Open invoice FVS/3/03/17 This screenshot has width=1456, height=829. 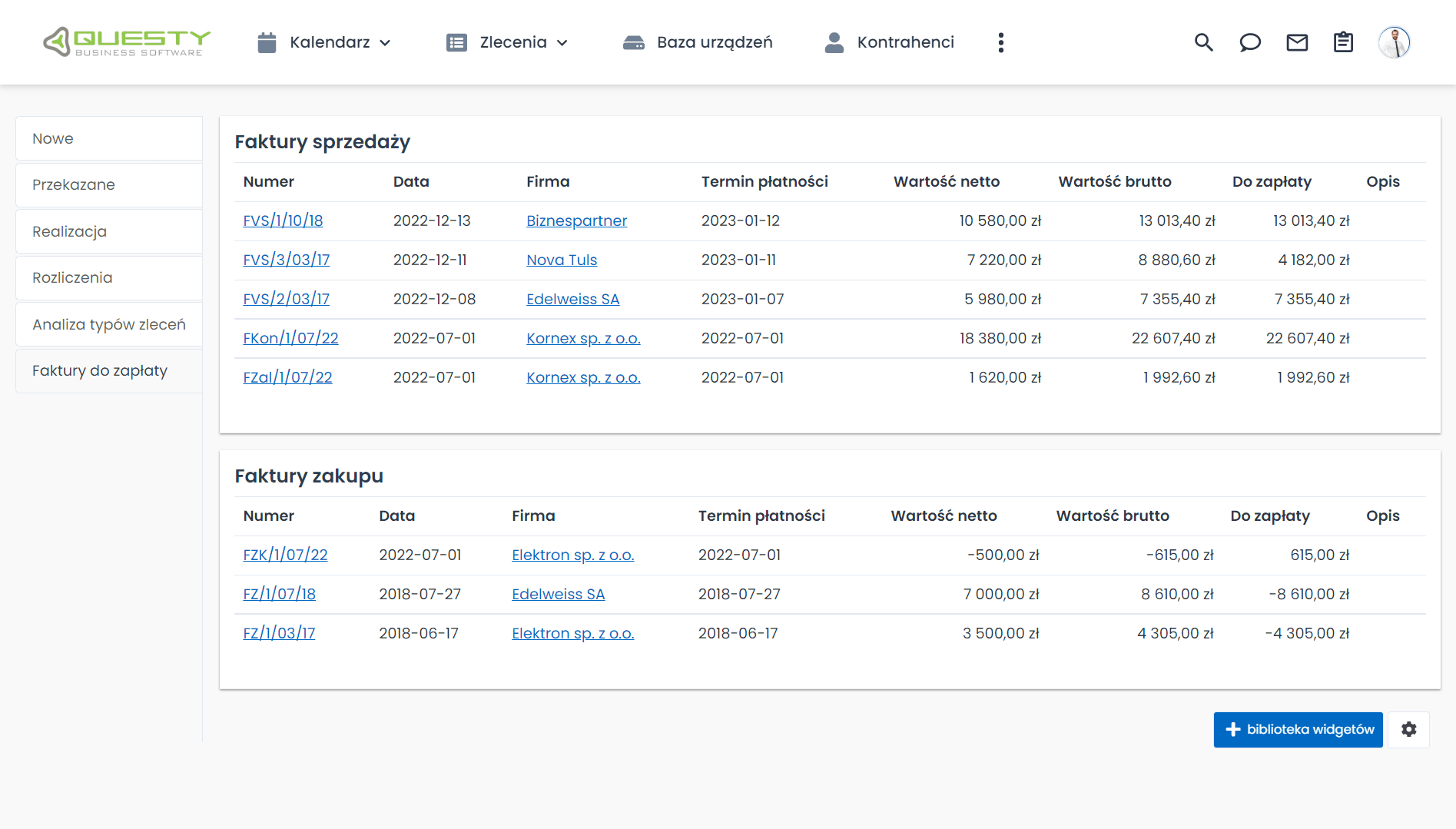(287, 260)
